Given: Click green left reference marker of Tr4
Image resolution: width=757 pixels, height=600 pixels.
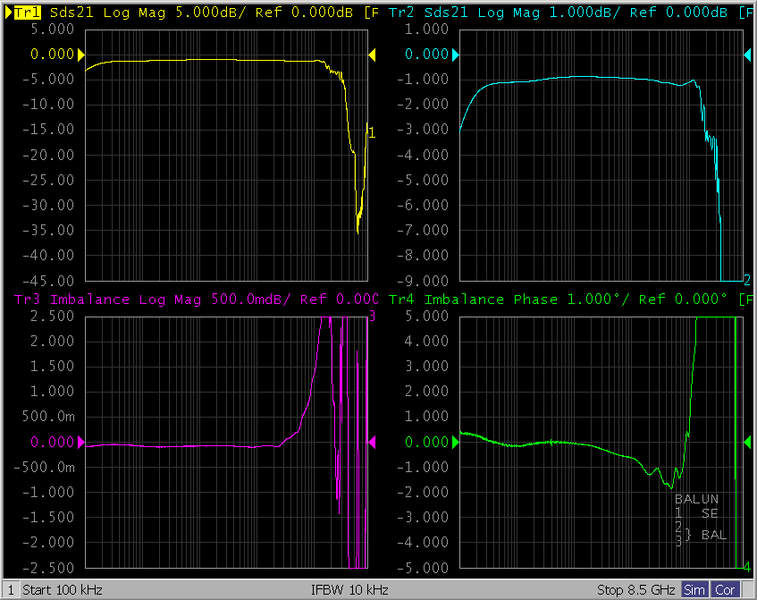Looking at the screenshot, I should click(x=455, y=442).
